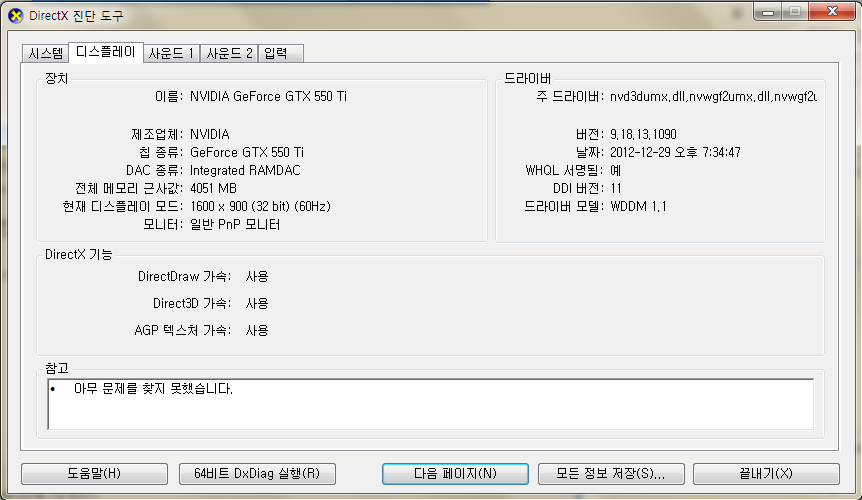
Task: Click AGP 텍스처 가속 사용 value
Action: pos(257,330)
